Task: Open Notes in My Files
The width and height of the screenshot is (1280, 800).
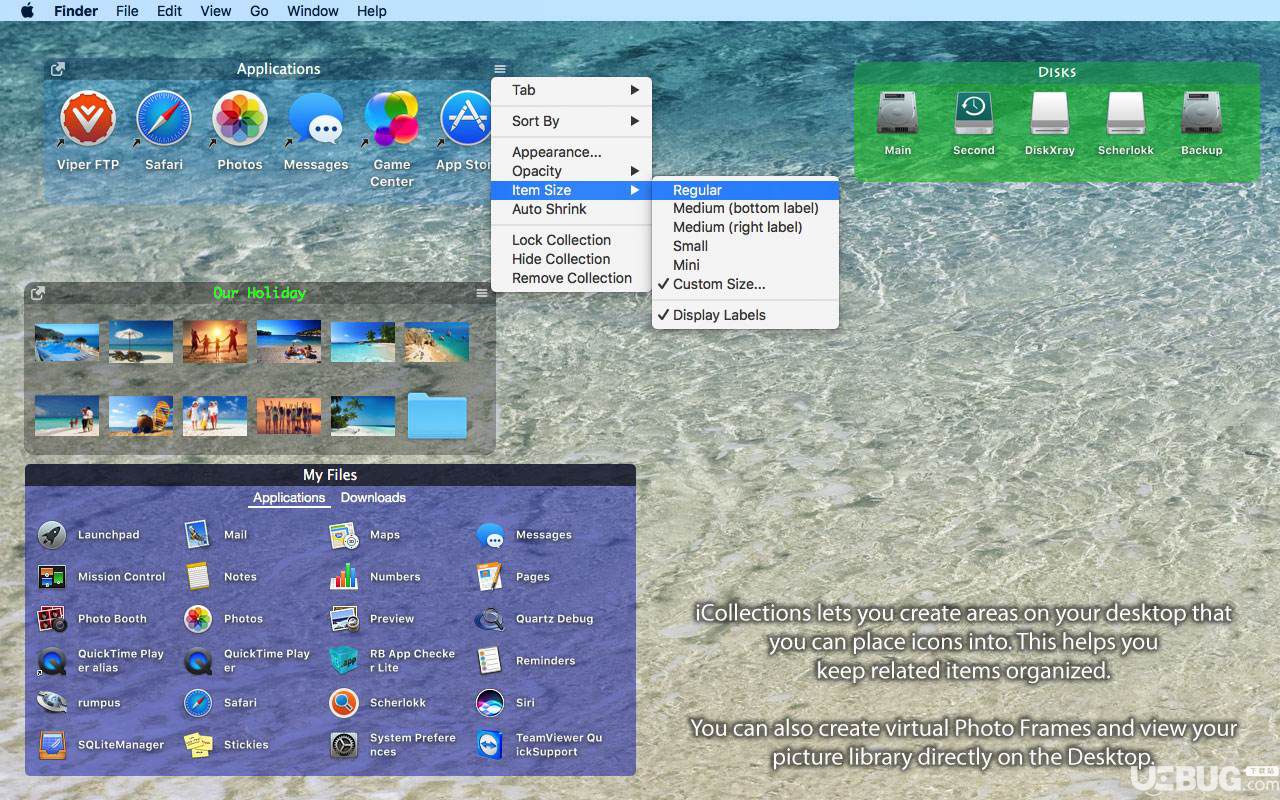Action: click(x=198, y=577)
